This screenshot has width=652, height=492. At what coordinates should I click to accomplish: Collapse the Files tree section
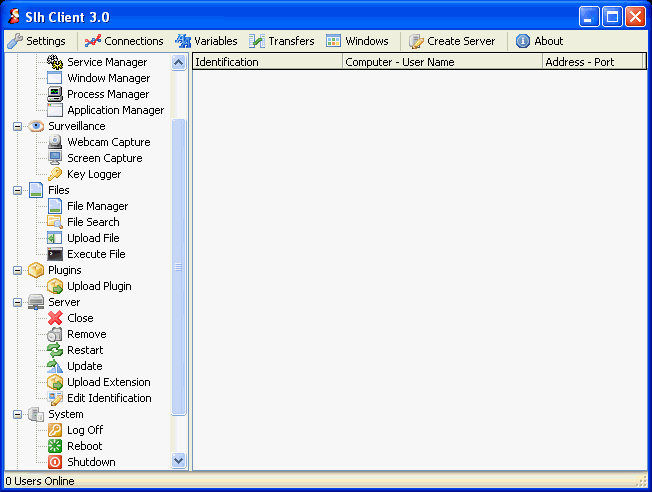(x=18, y=190)
